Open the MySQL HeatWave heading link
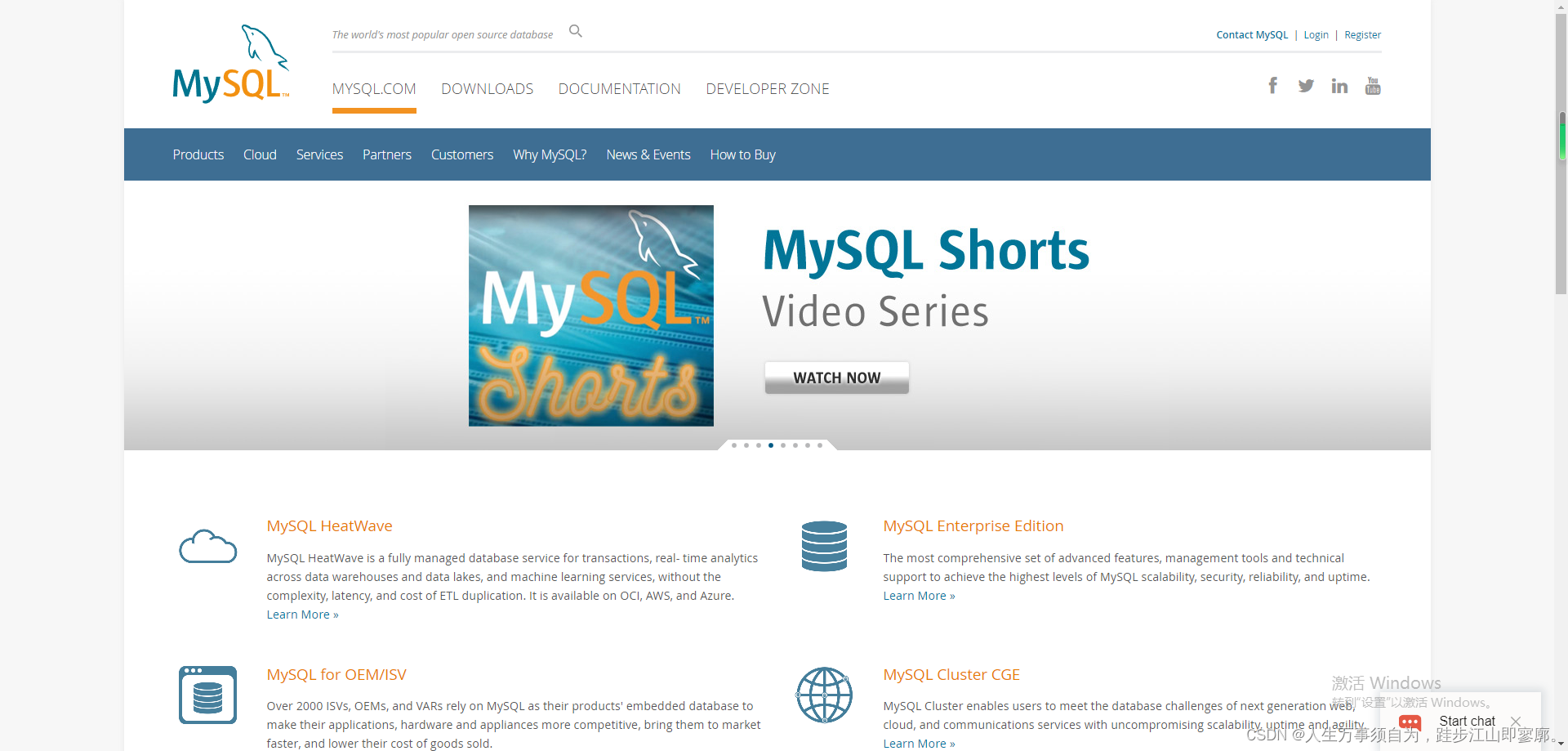Image resolution: width=1568 pixels, height=751 pixels. point(329,526)
